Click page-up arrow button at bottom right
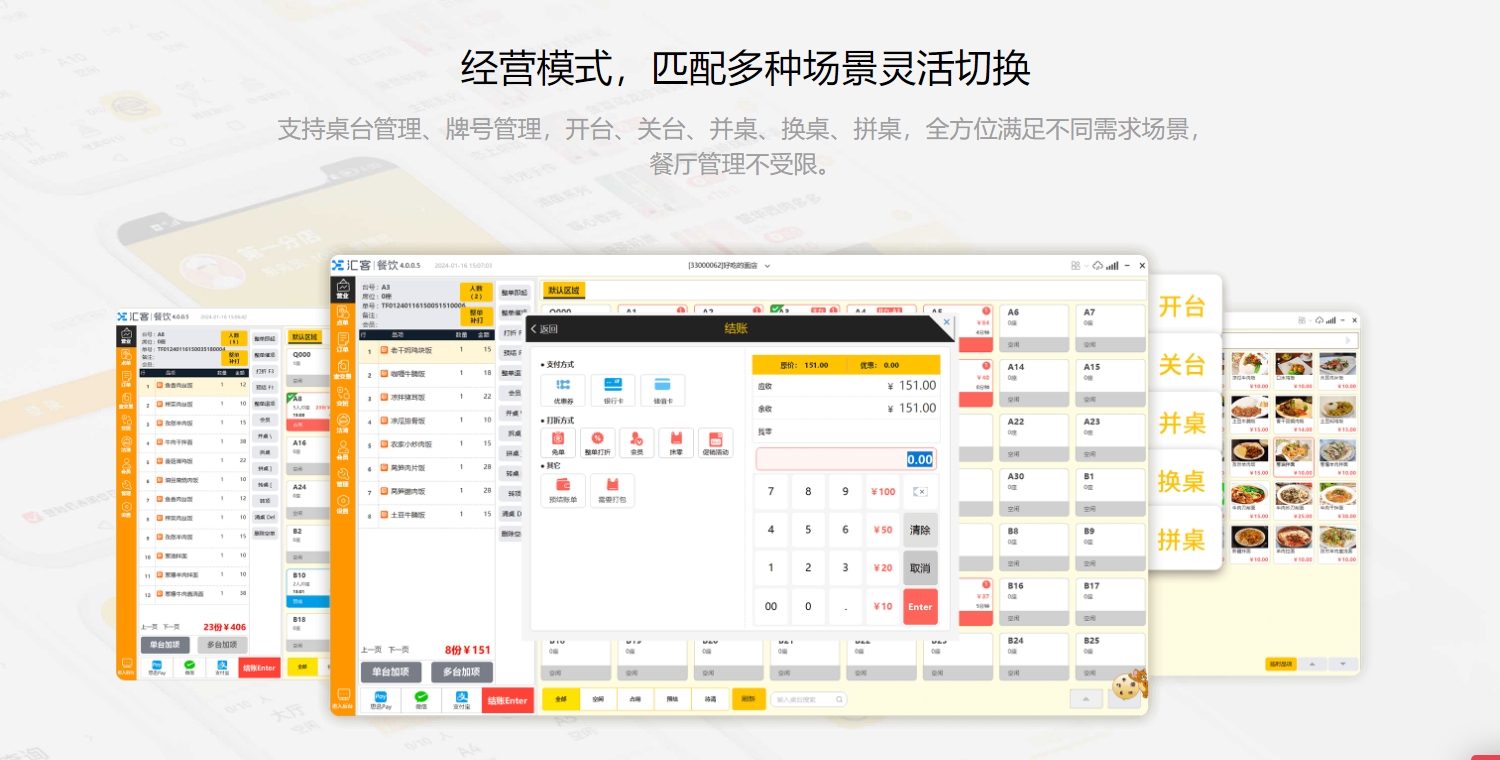Viewport: 1500px width, 760px height. click(1085, 698)
